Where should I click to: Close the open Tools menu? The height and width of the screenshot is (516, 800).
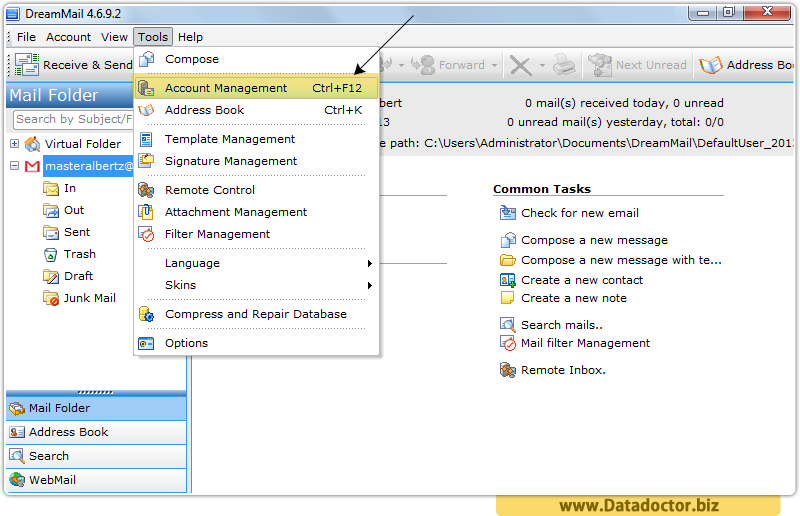click(153, 37)
